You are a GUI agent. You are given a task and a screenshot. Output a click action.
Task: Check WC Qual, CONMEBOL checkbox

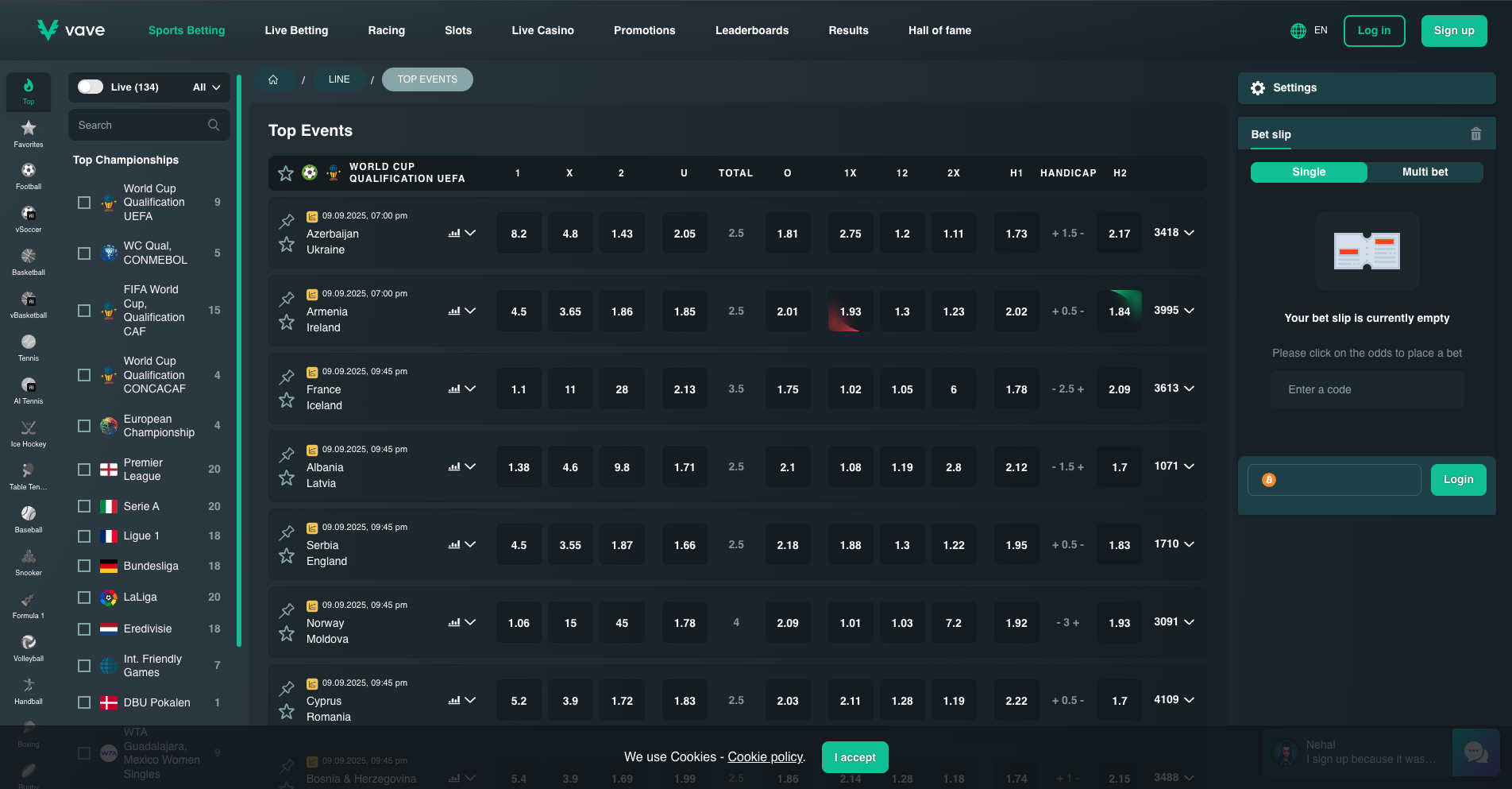(84, 253)
